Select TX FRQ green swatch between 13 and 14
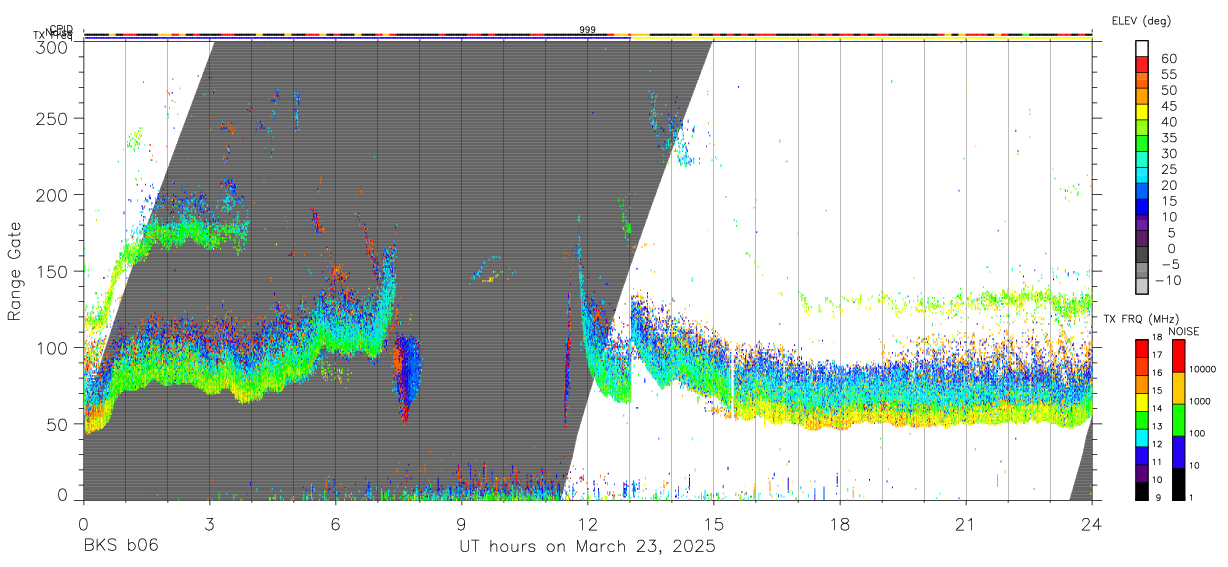Screen dimensions: 1228x567 [x=1142, y=419]
